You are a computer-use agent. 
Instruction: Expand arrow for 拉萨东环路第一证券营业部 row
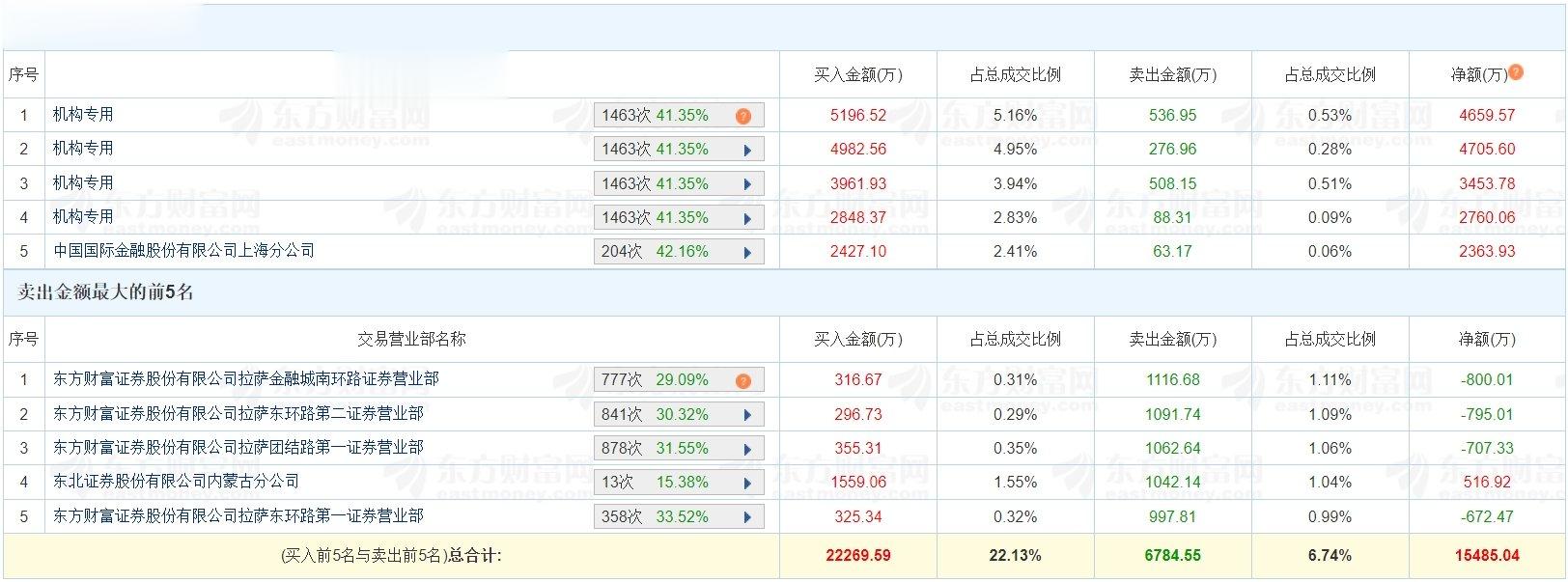coord(747,517)
